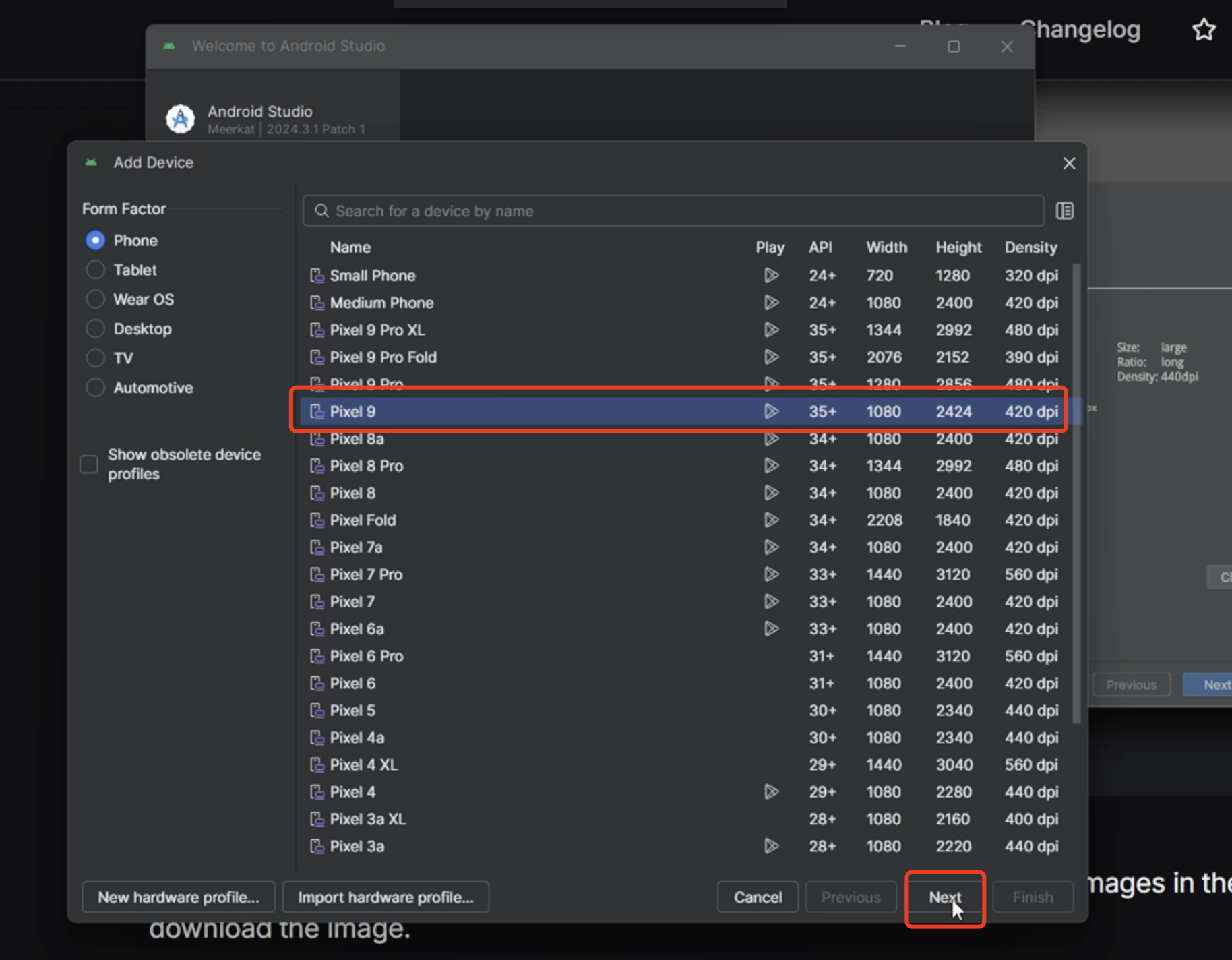1232x960 pixels.
Task: Click the device name search field
Action: [673, 211]
